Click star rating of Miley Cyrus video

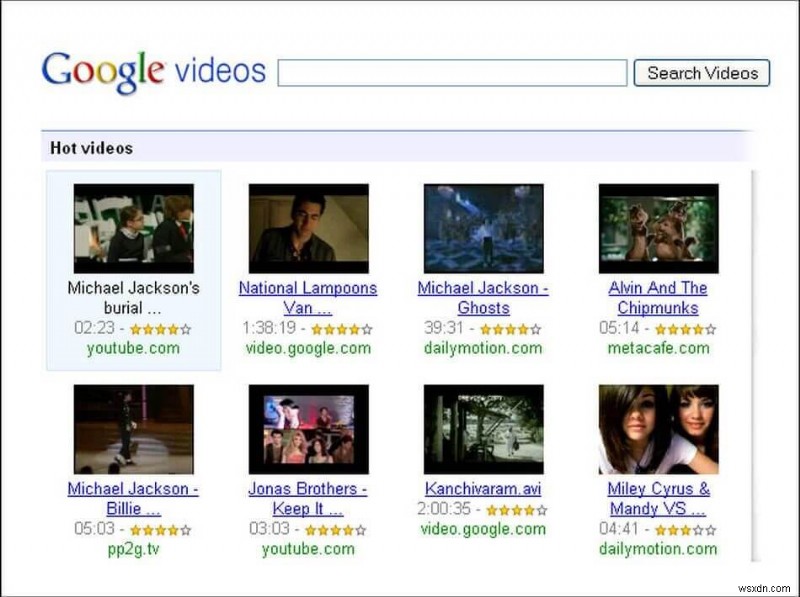686,530
